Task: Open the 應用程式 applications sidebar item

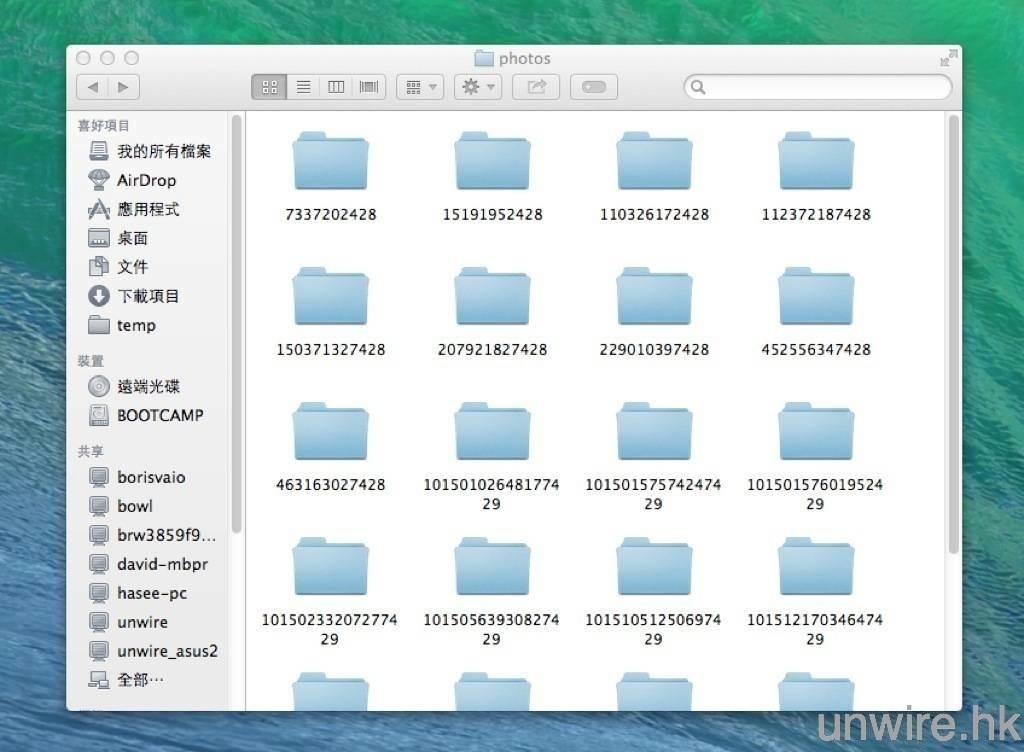Action: click(x=148, y=209)
